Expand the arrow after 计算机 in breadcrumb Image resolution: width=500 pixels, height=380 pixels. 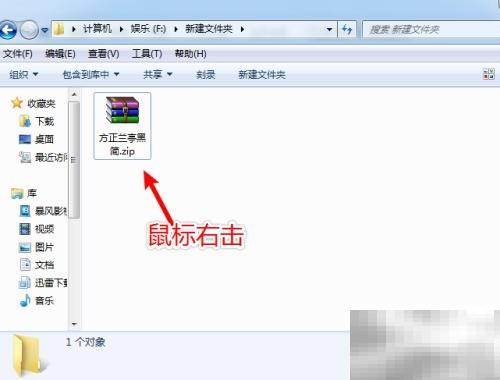point(121,30)
